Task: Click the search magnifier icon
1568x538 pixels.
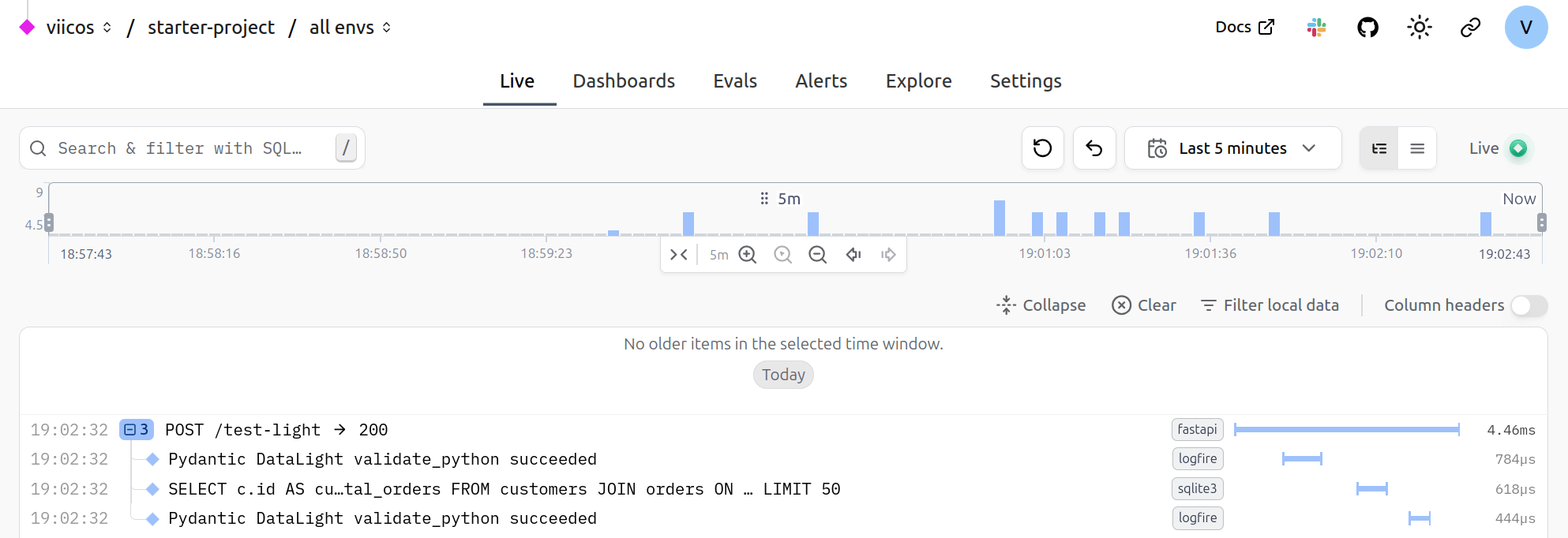Action: (38, 148)
